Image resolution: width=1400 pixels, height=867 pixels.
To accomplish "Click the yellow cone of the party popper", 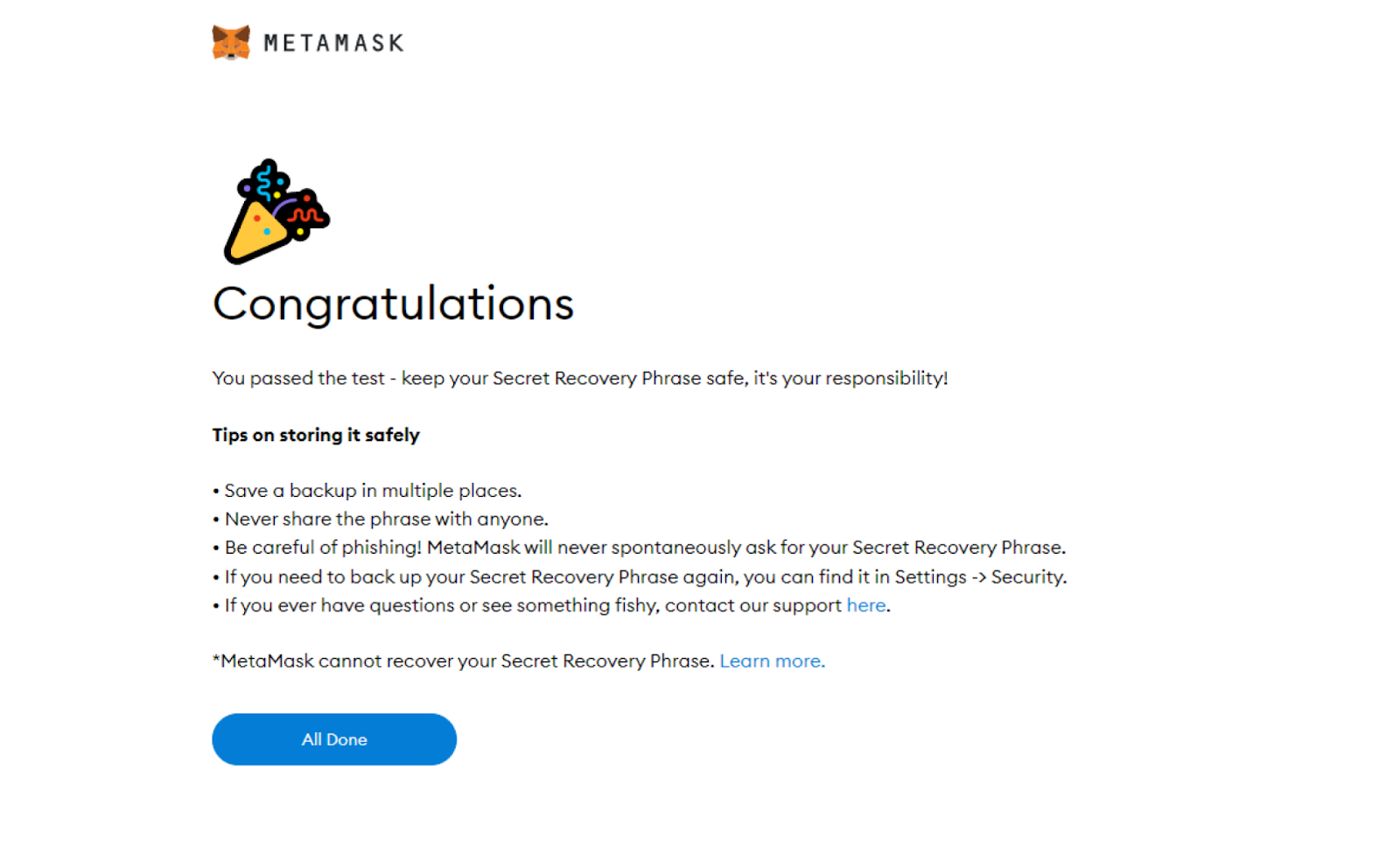I will click(x=251, y=234).
